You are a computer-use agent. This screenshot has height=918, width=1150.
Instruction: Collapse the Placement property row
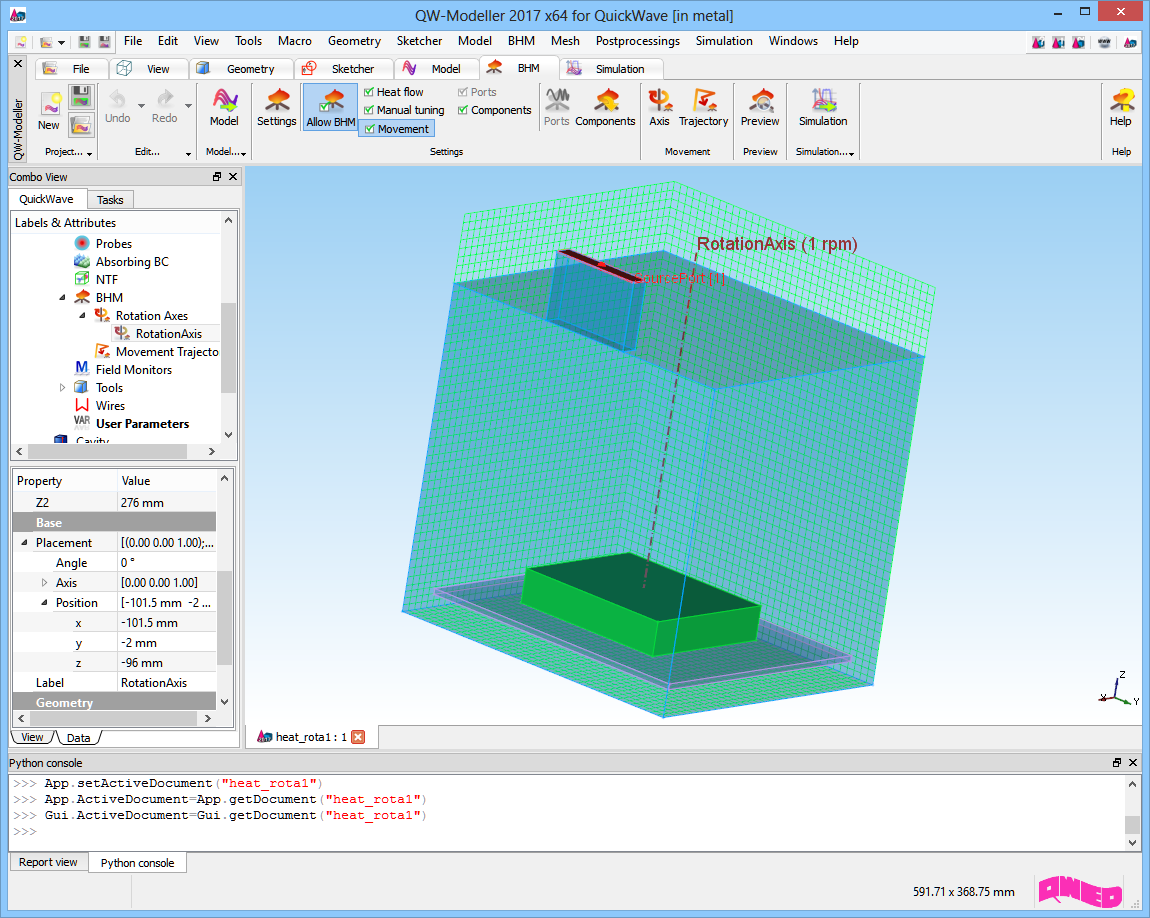point(24,543)
